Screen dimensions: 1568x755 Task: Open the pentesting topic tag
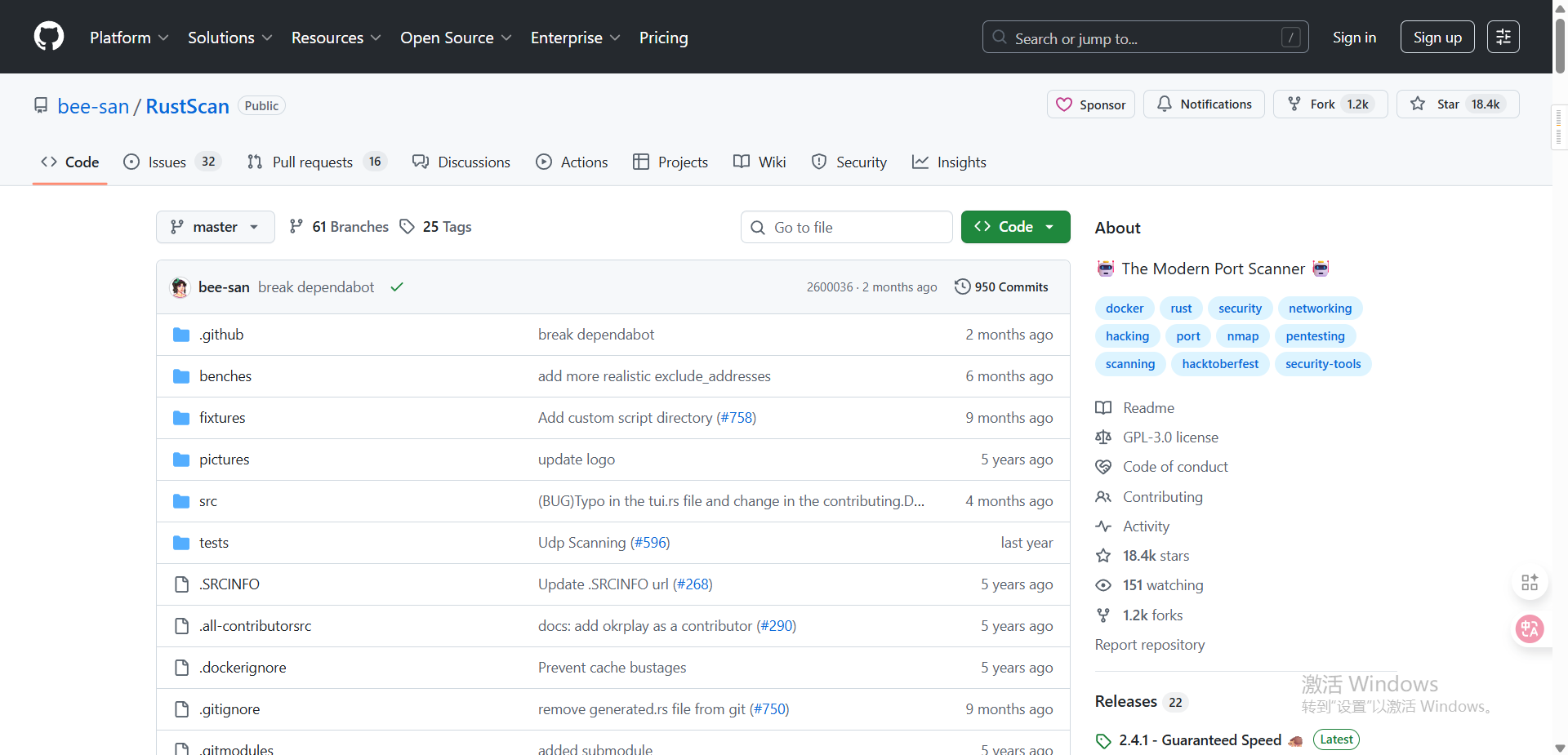click(1315, 336)
